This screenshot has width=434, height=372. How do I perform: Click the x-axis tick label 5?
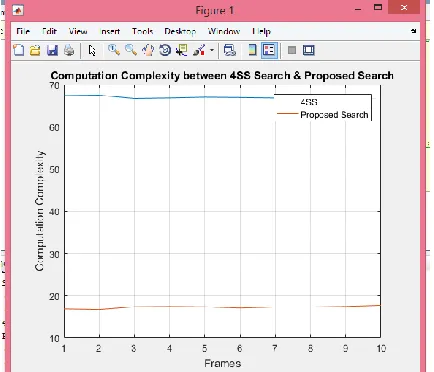point(205,349)
